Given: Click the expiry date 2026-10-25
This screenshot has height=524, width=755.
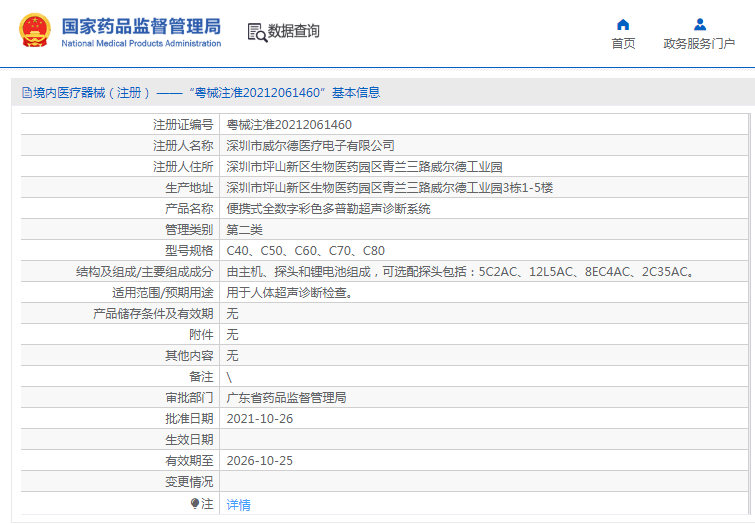Looking at the screenshot, I should coord(260,460).
